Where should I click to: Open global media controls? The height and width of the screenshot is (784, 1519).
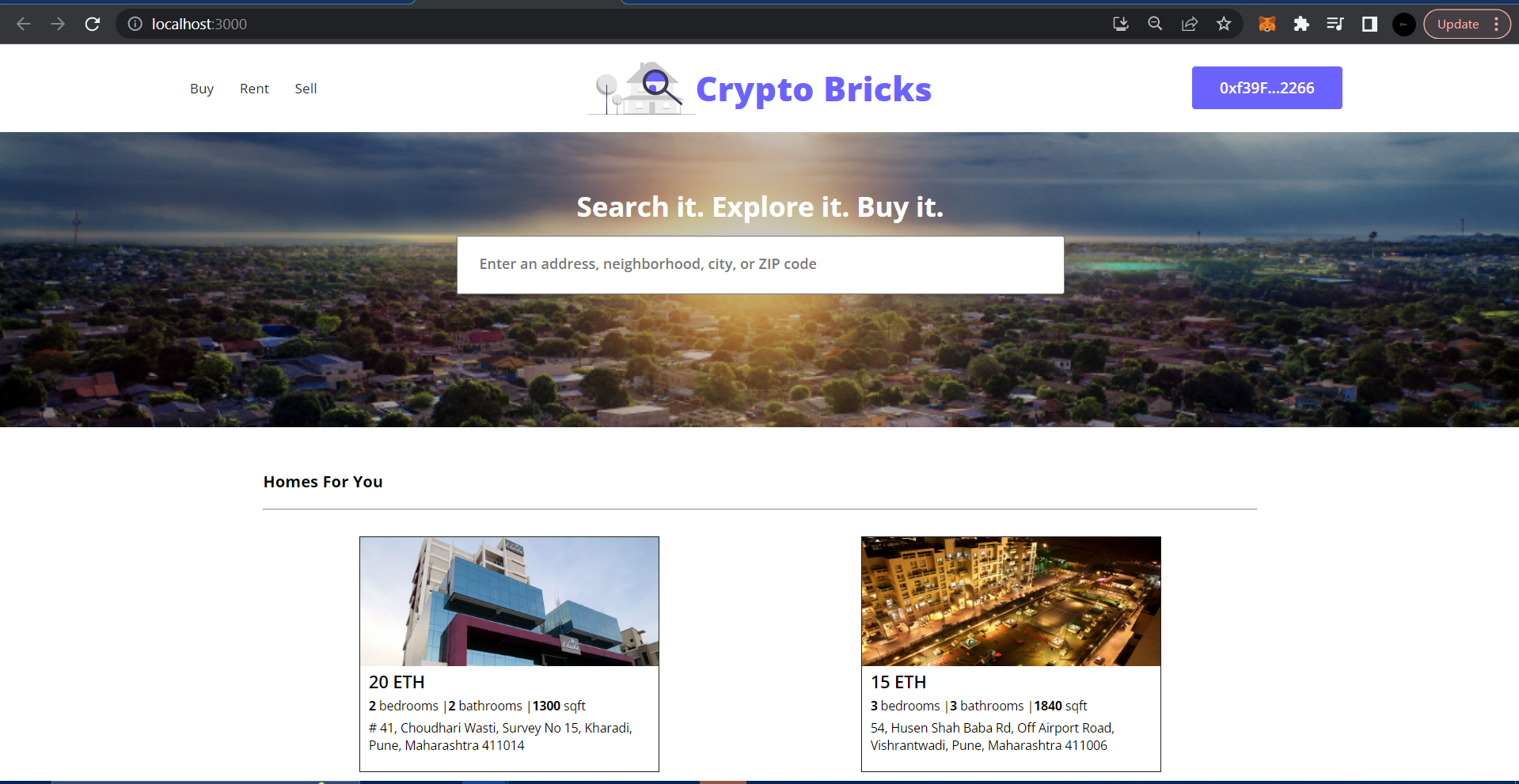coord(1335,24)
